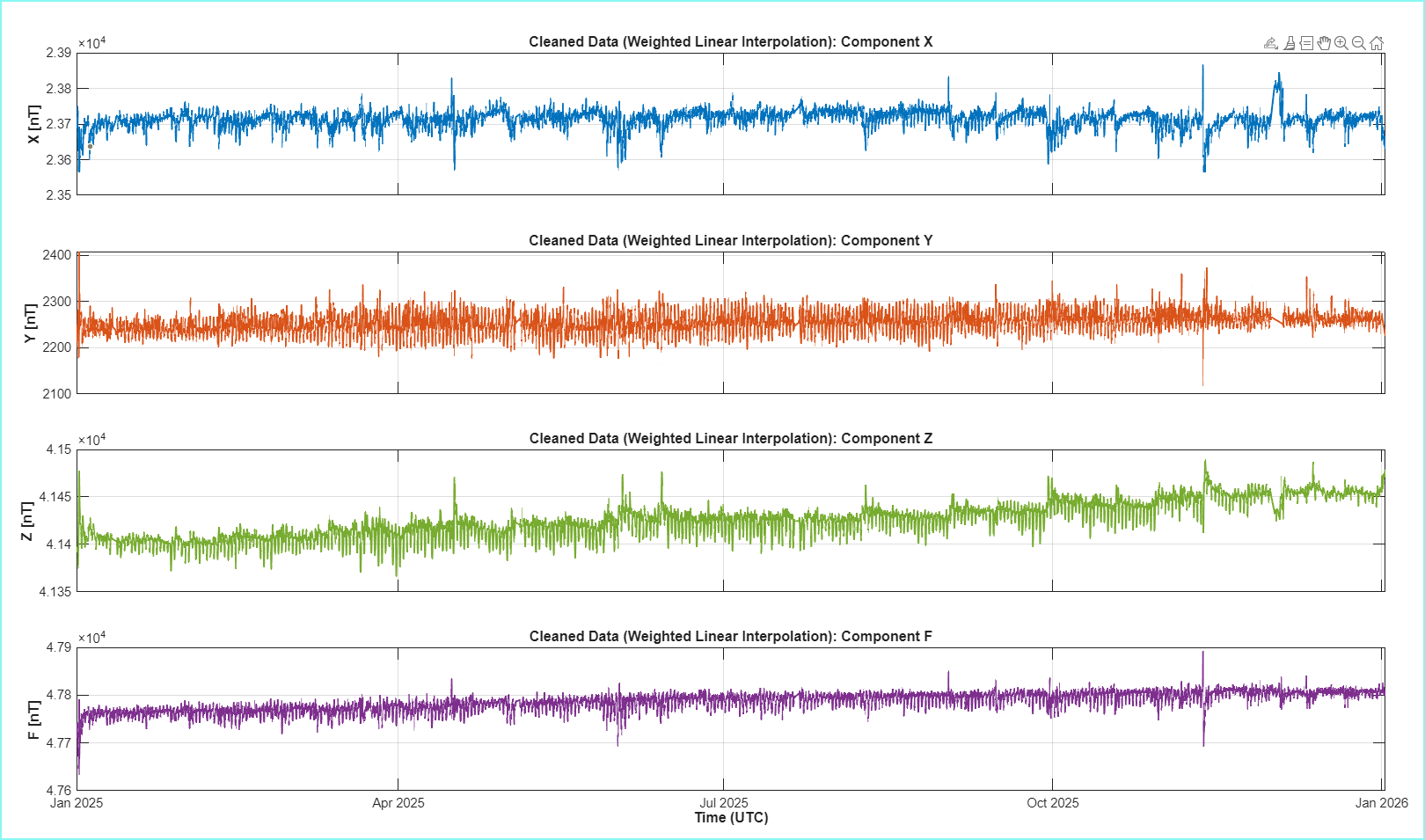Image resolution: width=1425 pixels, height=840 pixels.
Task: Click the "Time (UTC)" axis label
Action: point(731,817)
